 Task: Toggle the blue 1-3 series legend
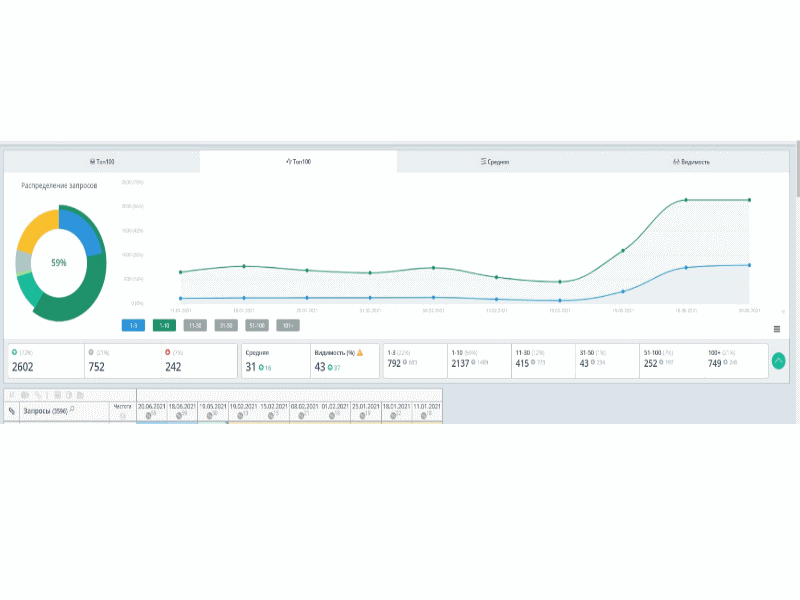click(133, 326)
